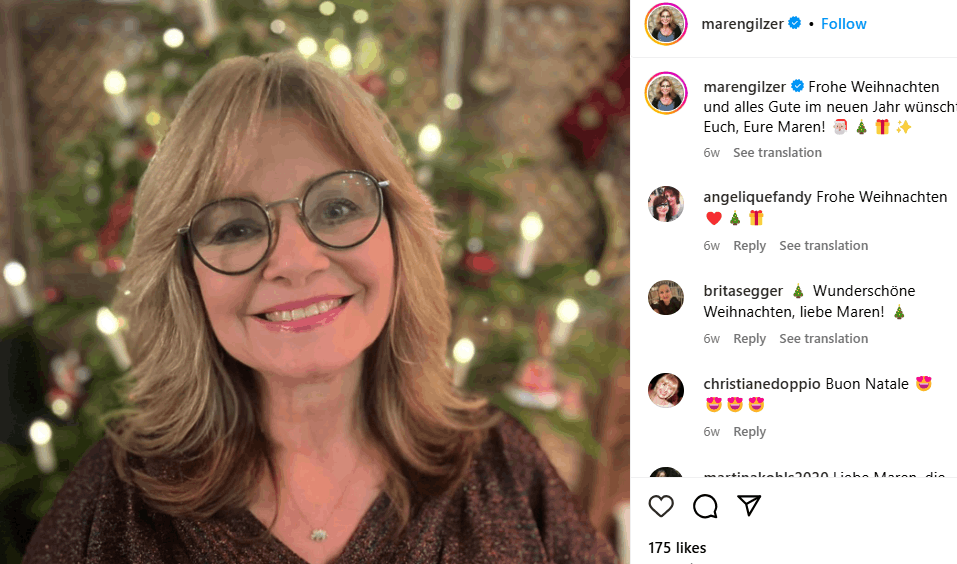The width and height of the screenshot is (957, 564).
Task: Reply to christianedoppio's comment
Action: click(x=749, y=432)
